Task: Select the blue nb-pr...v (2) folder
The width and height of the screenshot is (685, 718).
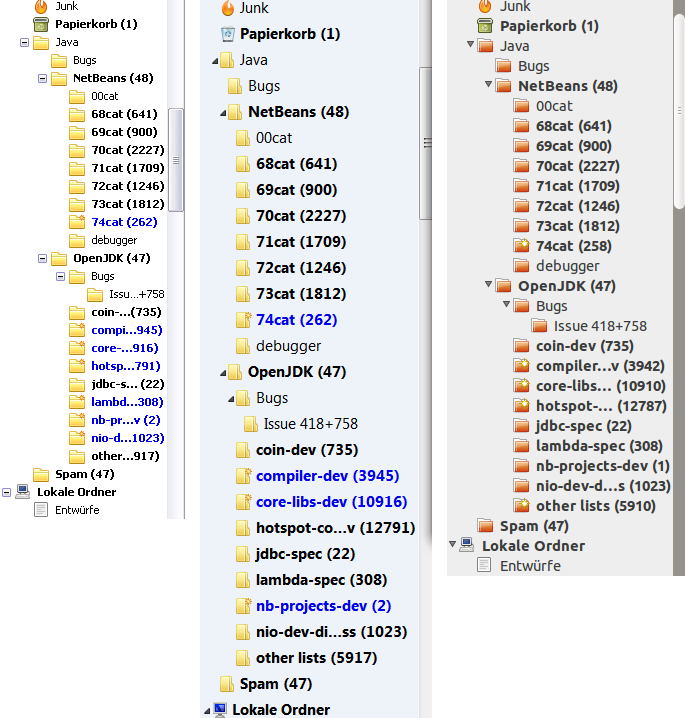Action: [125, 420]
